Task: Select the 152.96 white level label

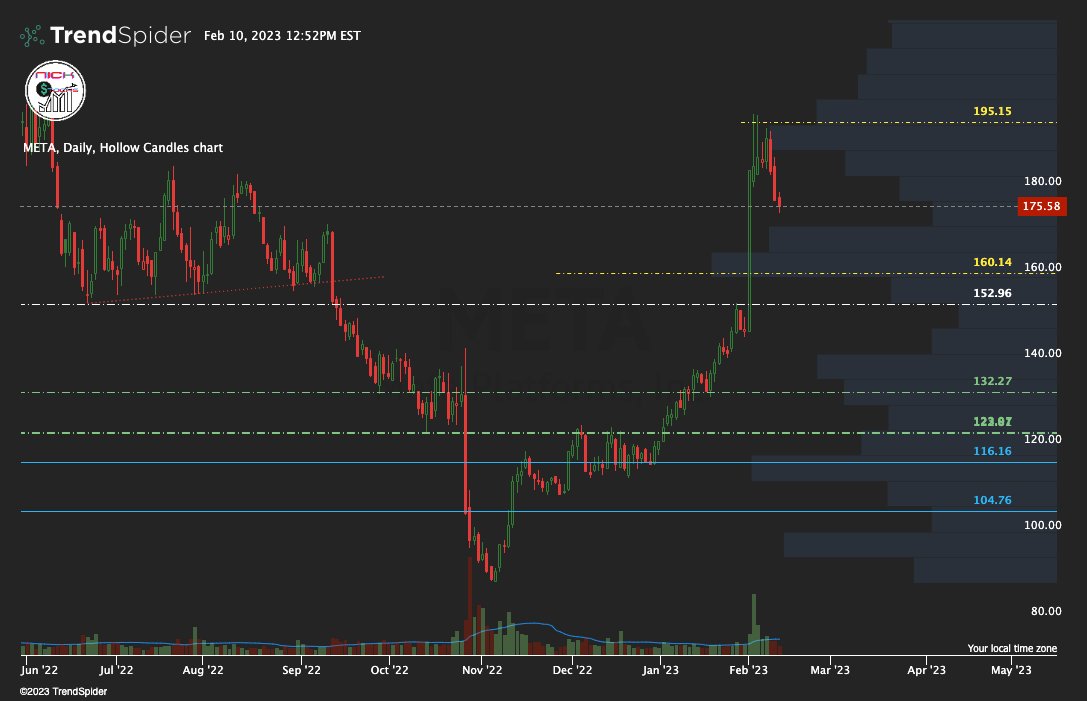Action: 992,293
